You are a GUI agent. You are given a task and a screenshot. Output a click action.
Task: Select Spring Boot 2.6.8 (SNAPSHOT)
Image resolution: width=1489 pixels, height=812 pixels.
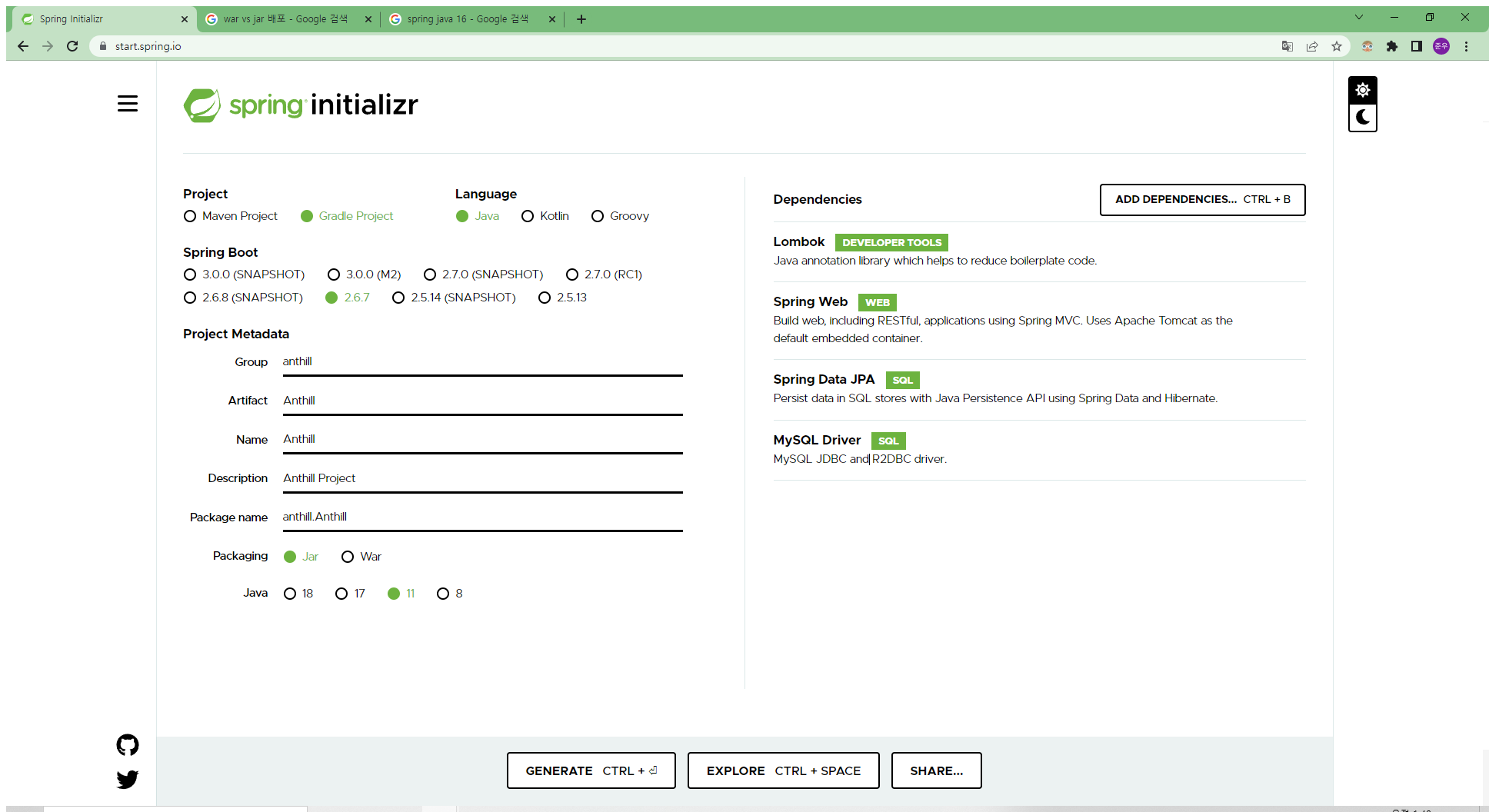point(244,298)
